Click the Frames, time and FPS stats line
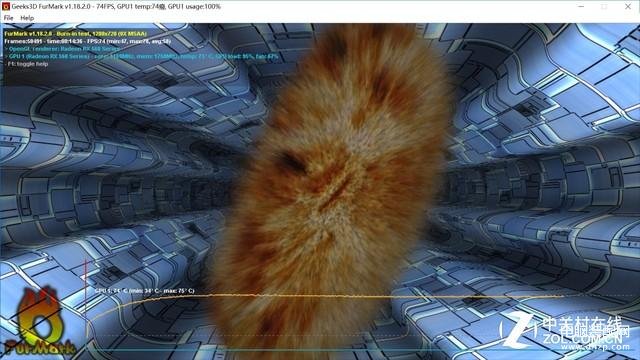The width and height of the screenshot is (640, 360). (x=87, y=41)
